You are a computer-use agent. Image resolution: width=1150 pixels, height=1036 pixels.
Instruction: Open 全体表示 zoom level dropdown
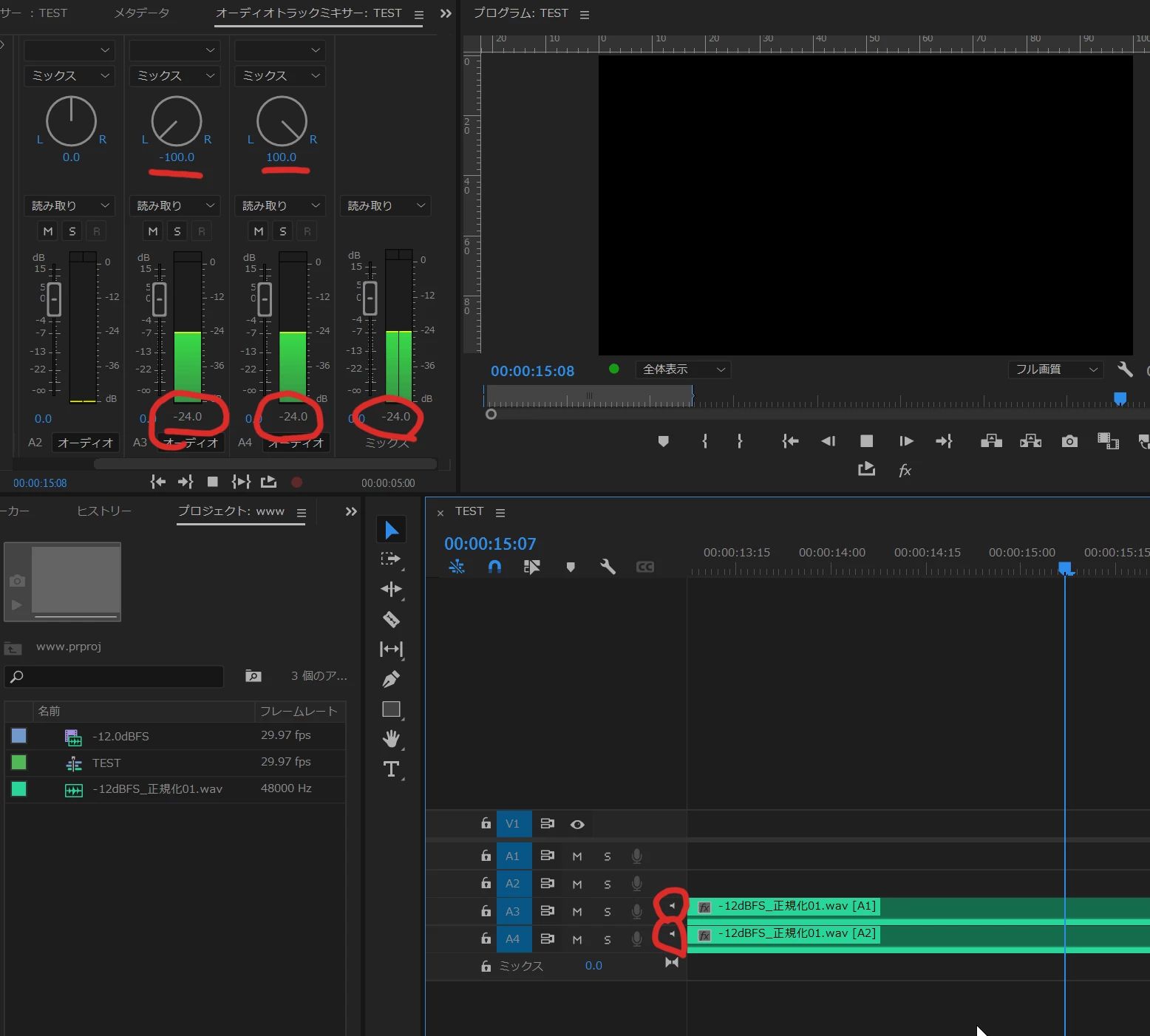[x=684, y=369]
